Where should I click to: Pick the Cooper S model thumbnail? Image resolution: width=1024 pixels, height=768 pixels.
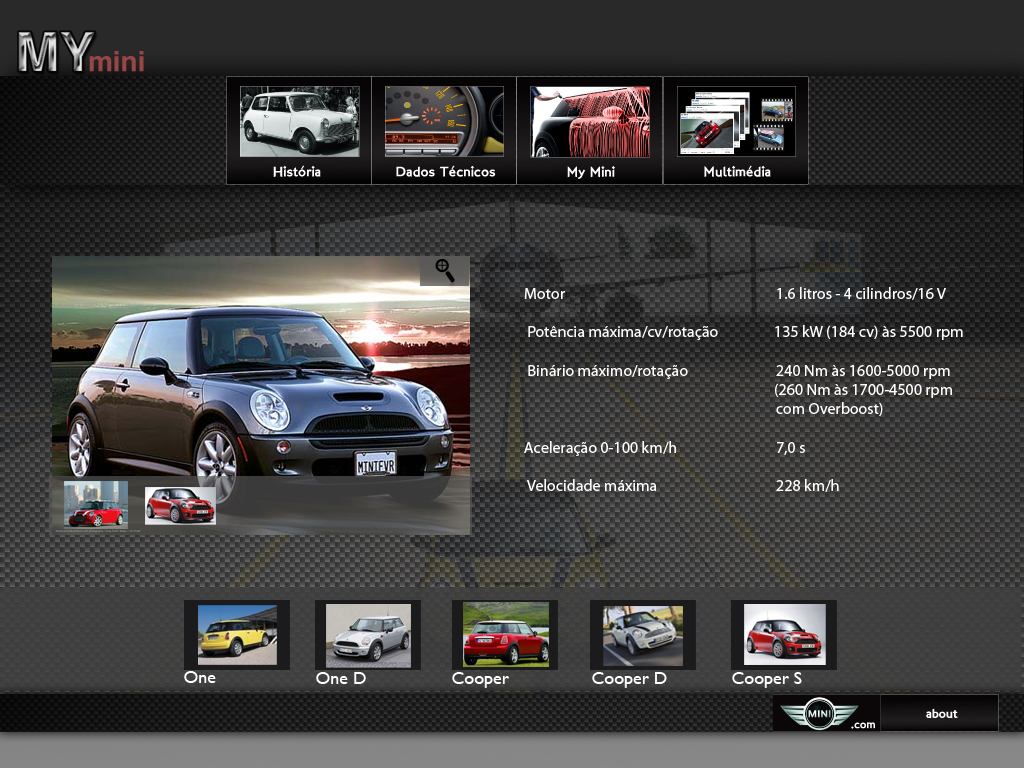coord(784,635)
